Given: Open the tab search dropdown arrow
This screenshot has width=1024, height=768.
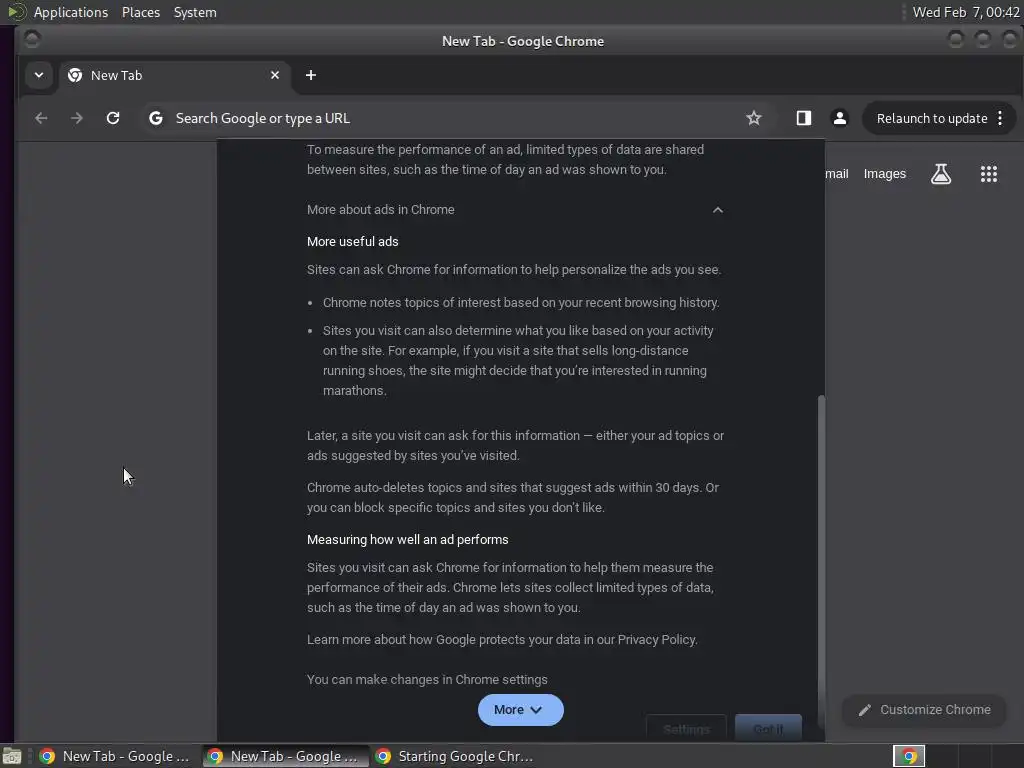Looking at the screenshot, I should tap(39, 75).
